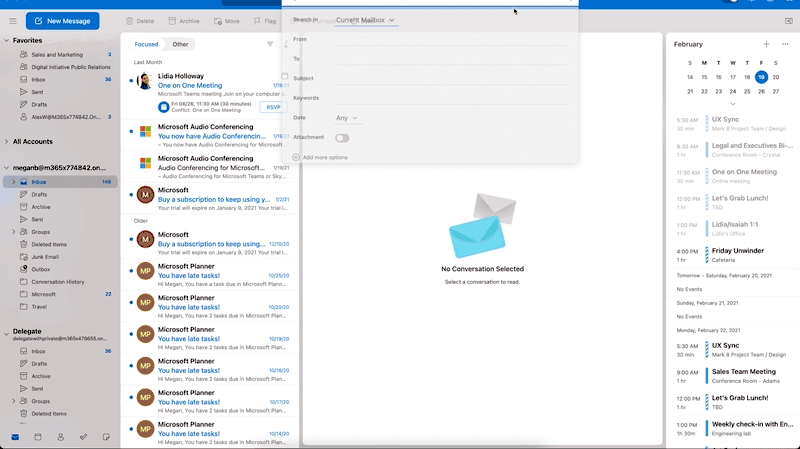Collapse the Favorites section
This screenshot has height=449, width=800.
click(6, 40)
